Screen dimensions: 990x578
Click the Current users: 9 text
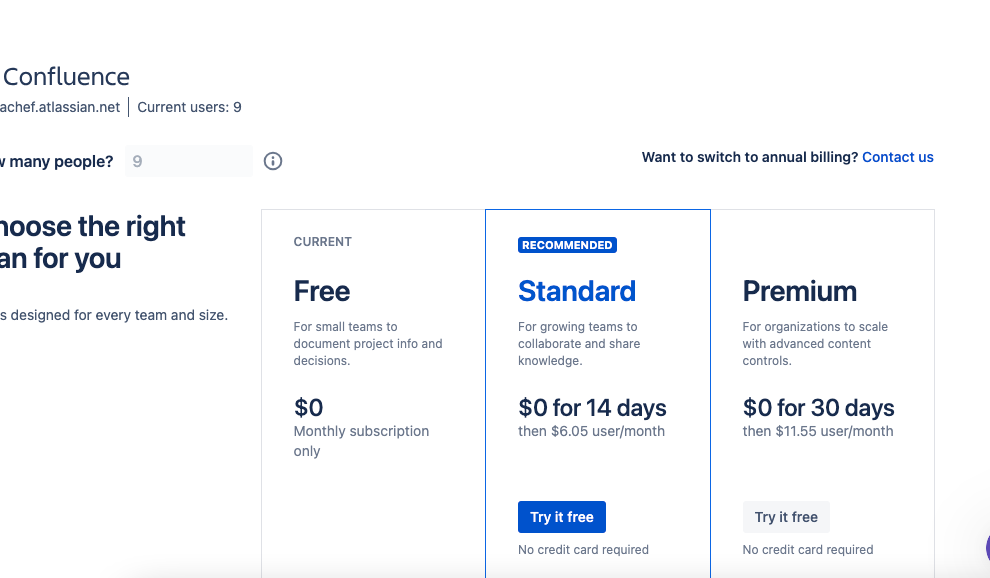[x=189, y=107]
